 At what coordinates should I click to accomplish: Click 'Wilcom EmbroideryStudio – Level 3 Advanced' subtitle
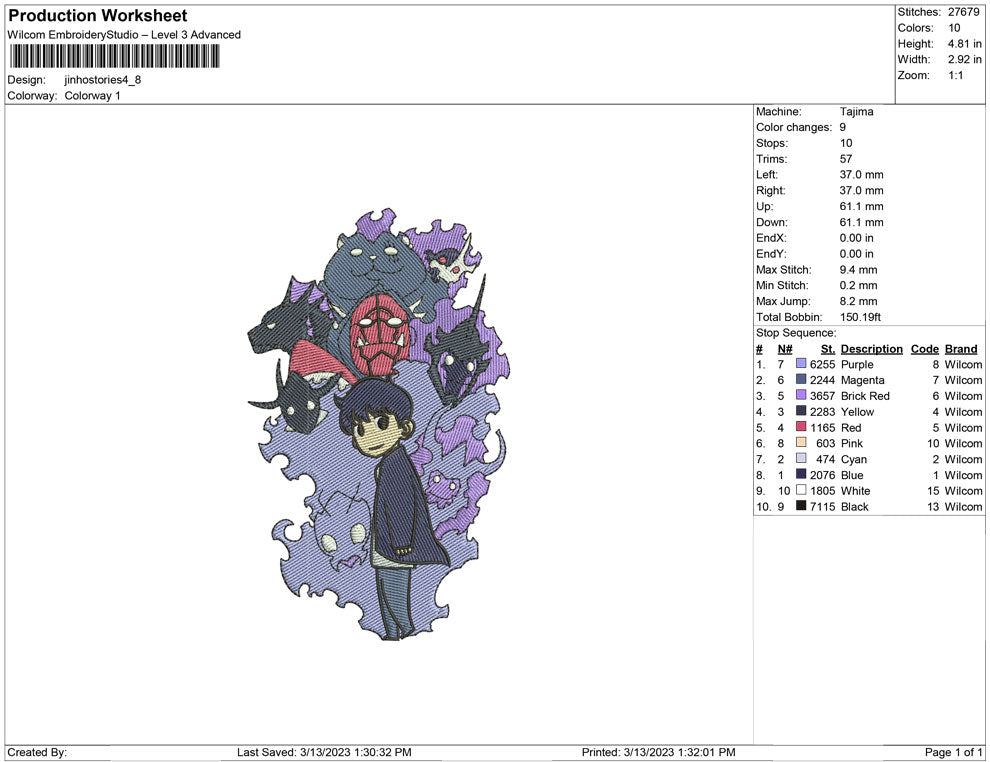(124, 35)
